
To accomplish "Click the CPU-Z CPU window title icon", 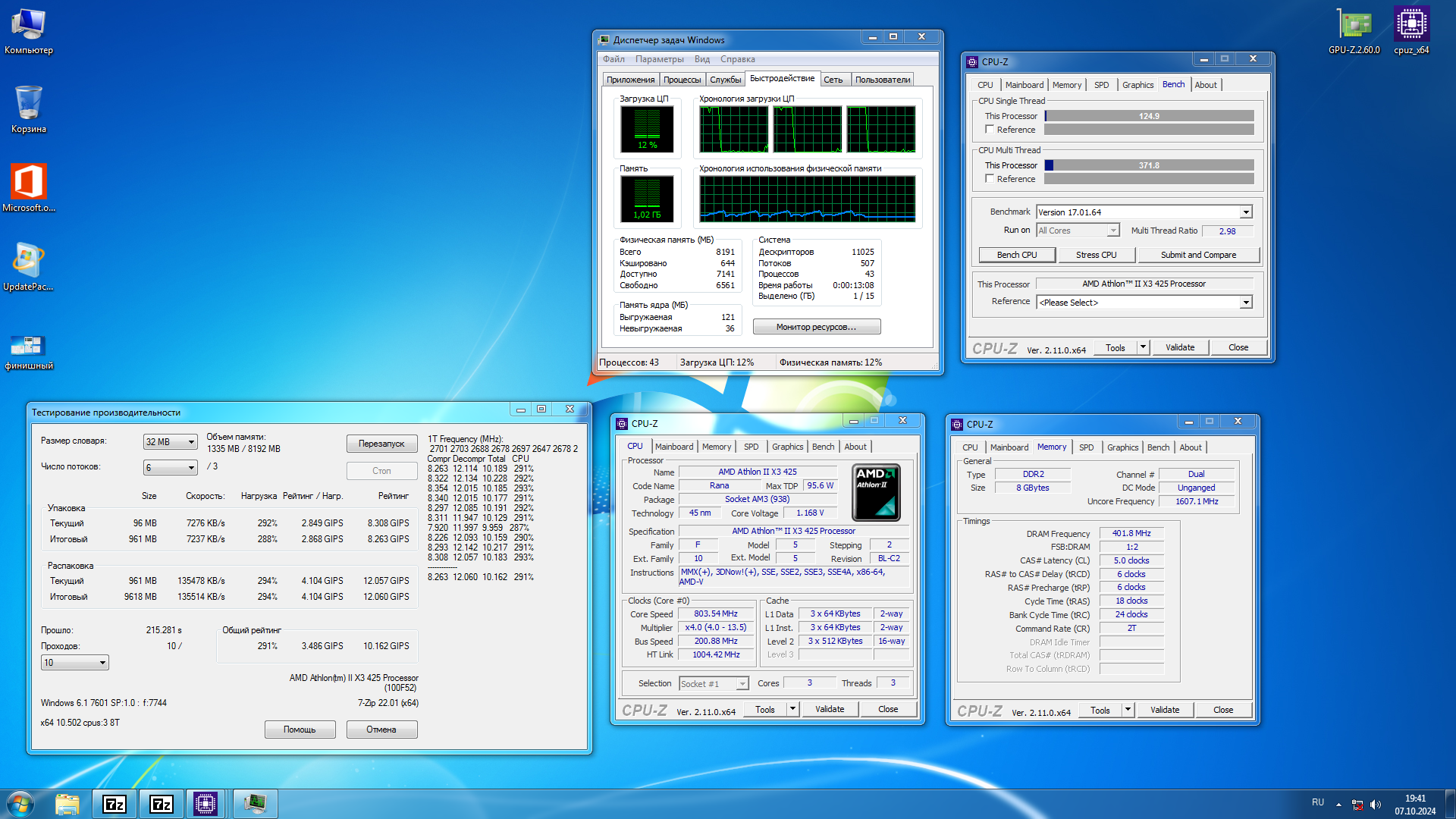I will click(x=622, y=424).
